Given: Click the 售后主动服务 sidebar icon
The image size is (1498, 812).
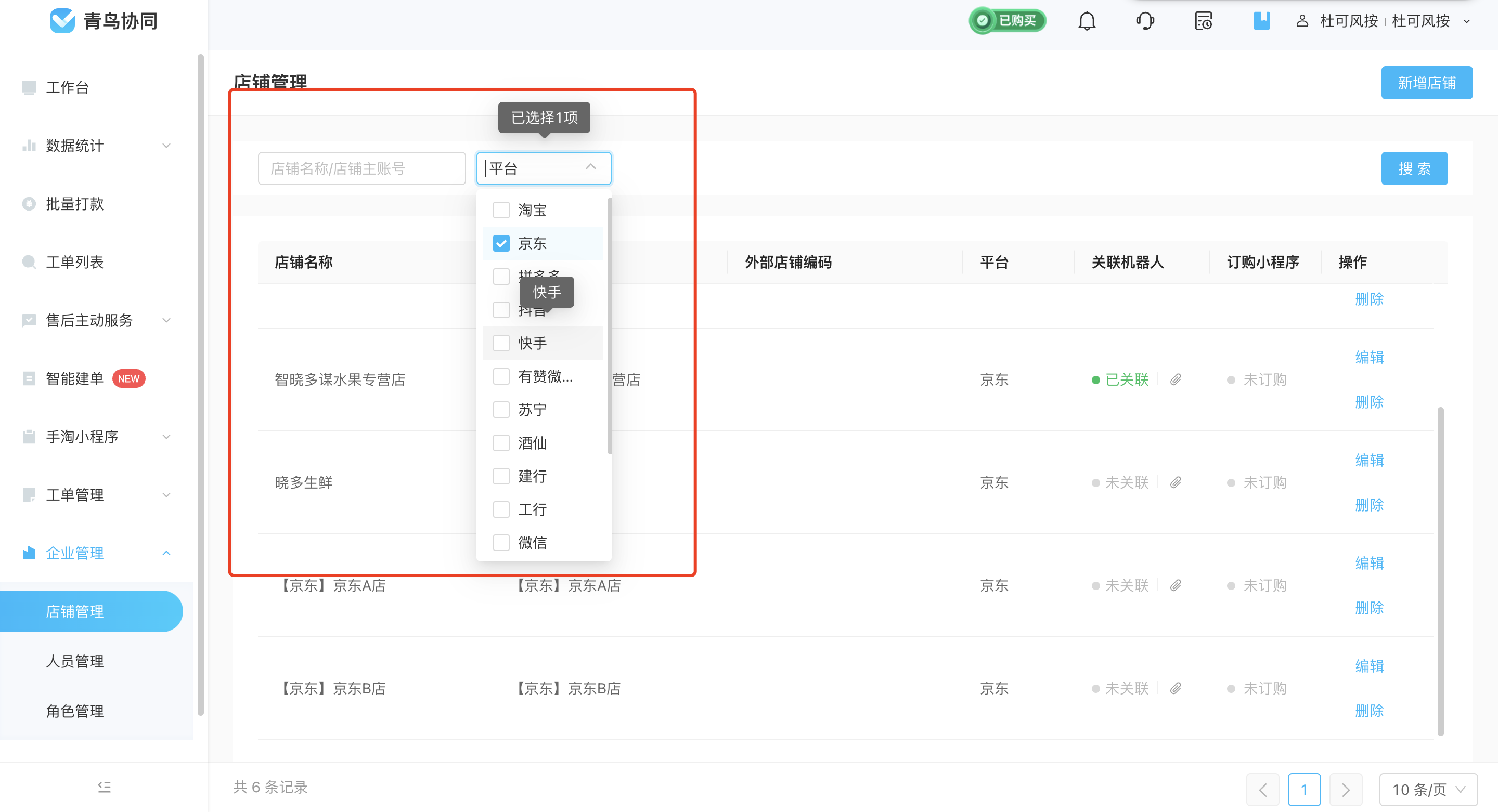Looking at the screenshot, I should pos(29,320).
